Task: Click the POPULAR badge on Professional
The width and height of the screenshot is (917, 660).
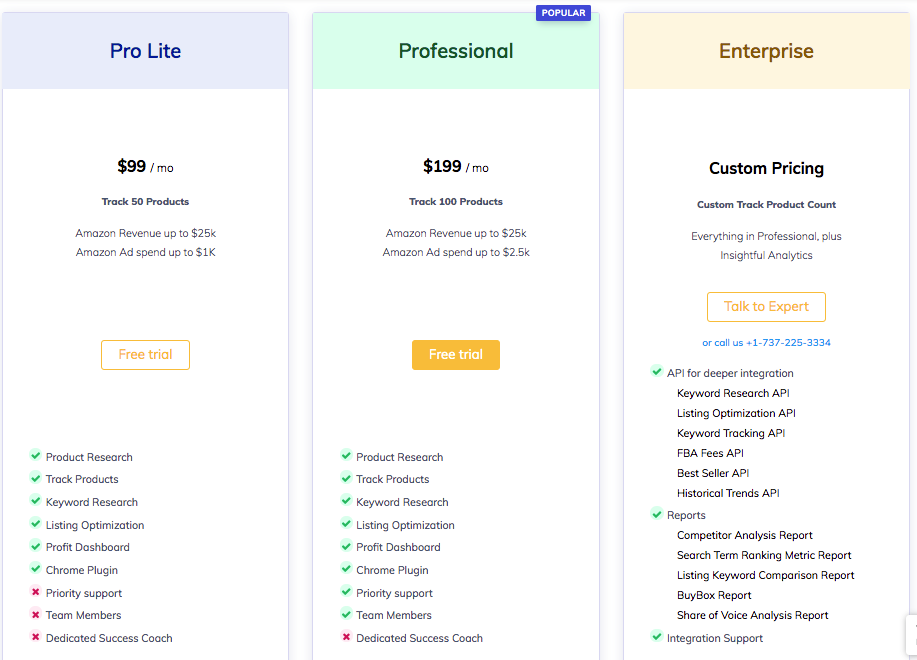Action: tap(563, 13)
